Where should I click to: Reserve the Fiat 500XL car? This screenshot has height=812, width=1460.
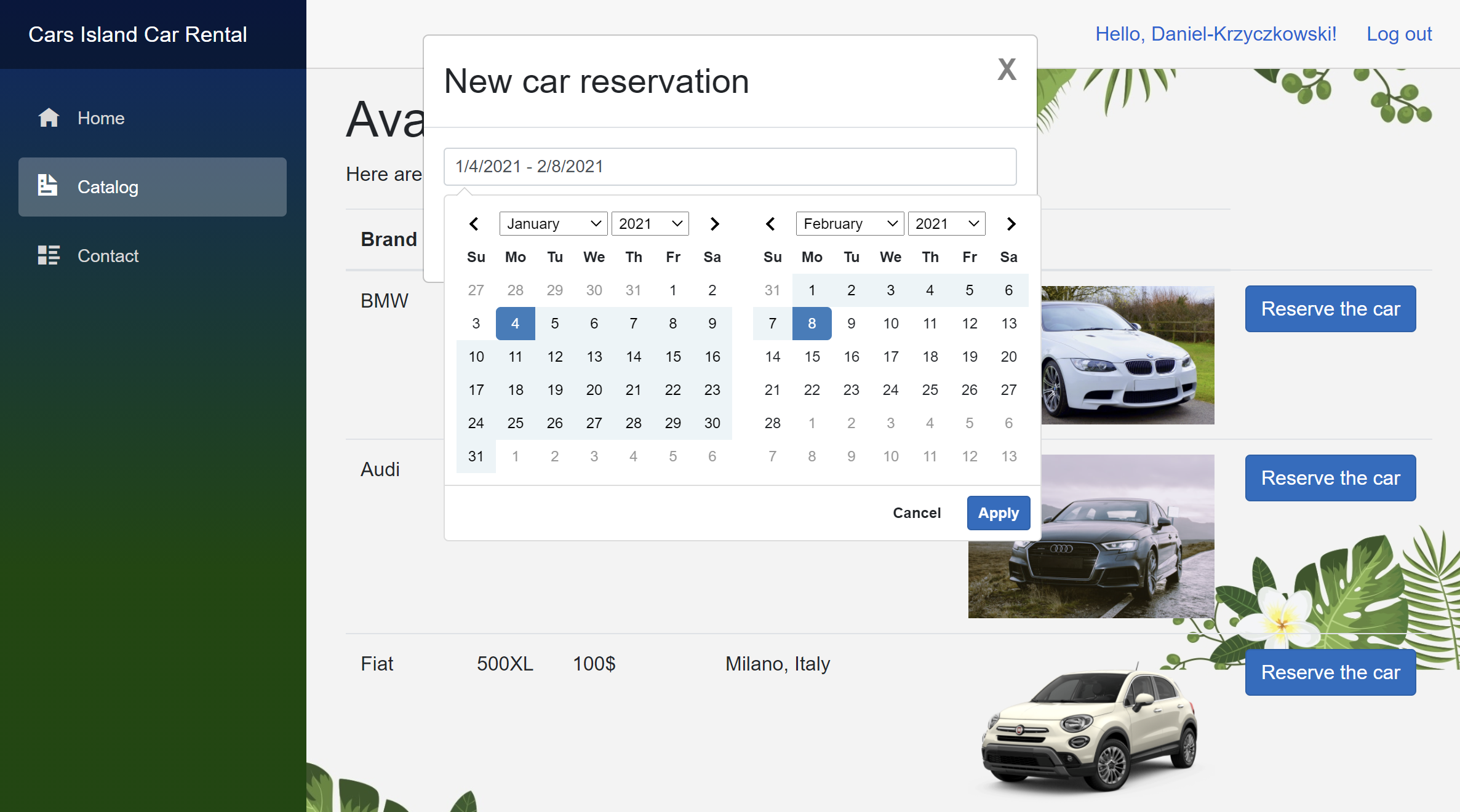point(1330,672)
